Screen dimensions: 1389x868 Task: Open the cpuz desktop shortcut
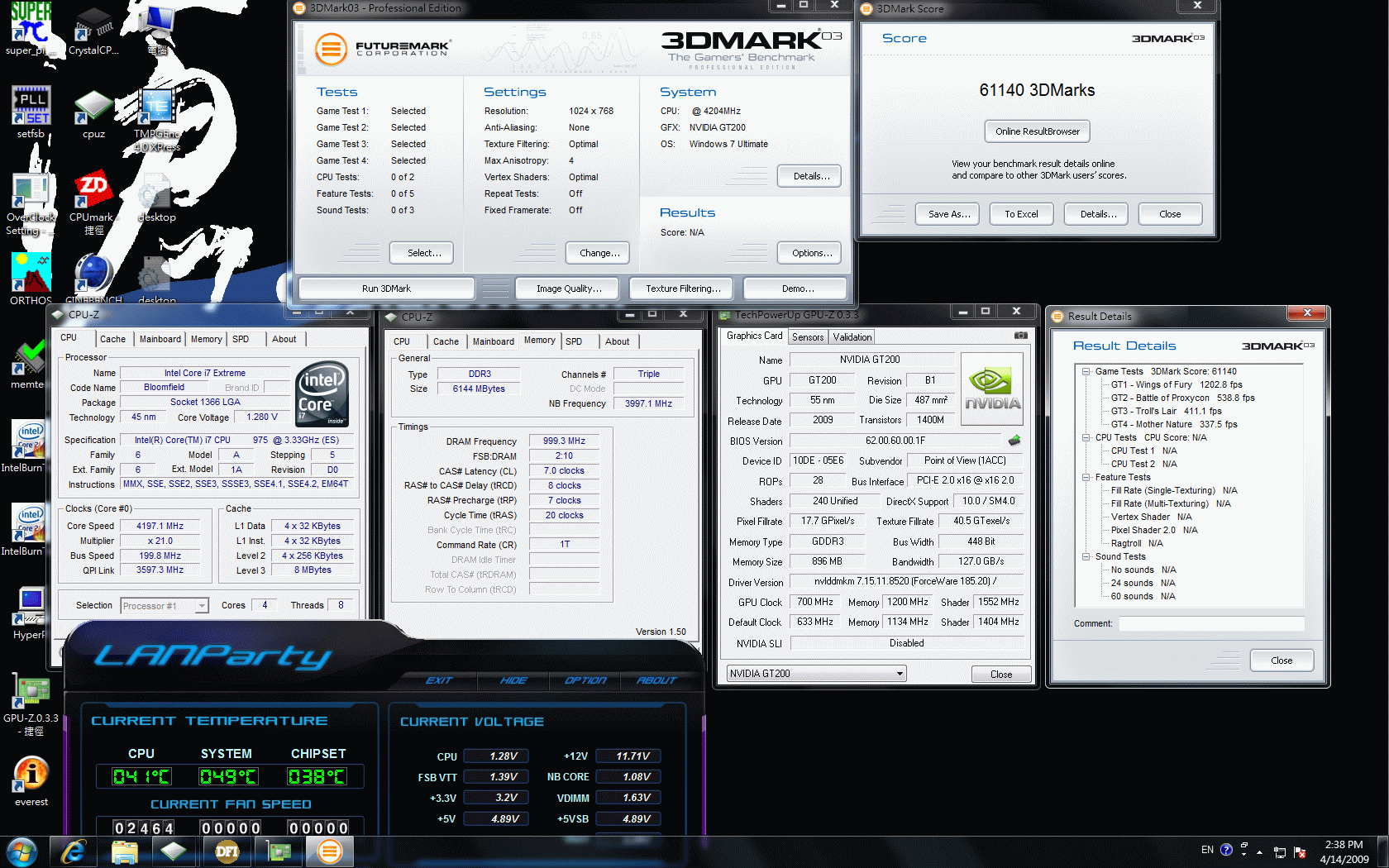[93, 113]
